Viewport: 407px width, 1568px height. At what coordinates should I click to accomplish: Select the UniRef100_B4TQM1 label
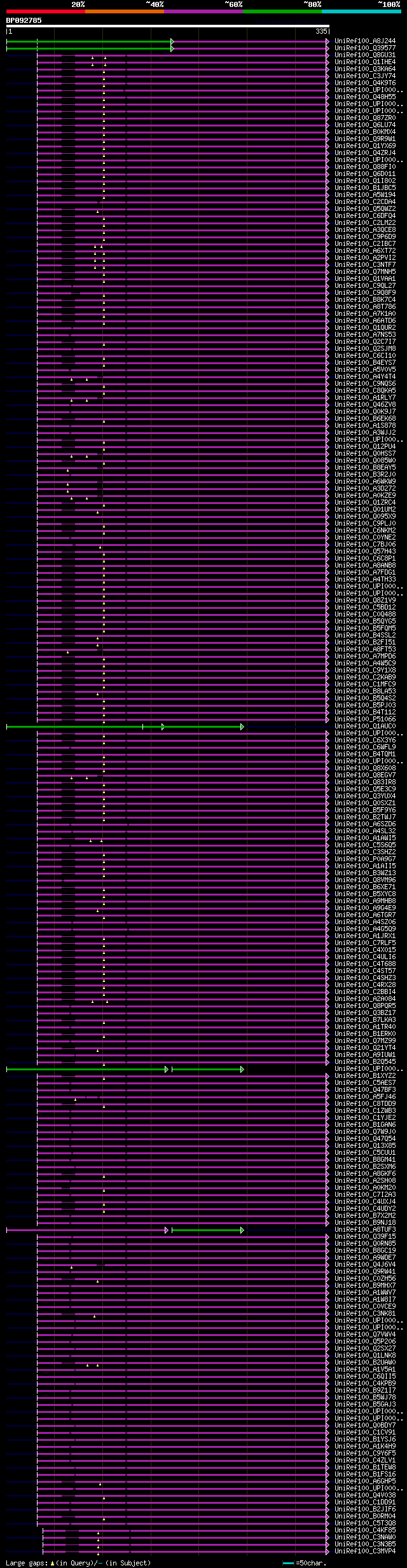(365, 754)
